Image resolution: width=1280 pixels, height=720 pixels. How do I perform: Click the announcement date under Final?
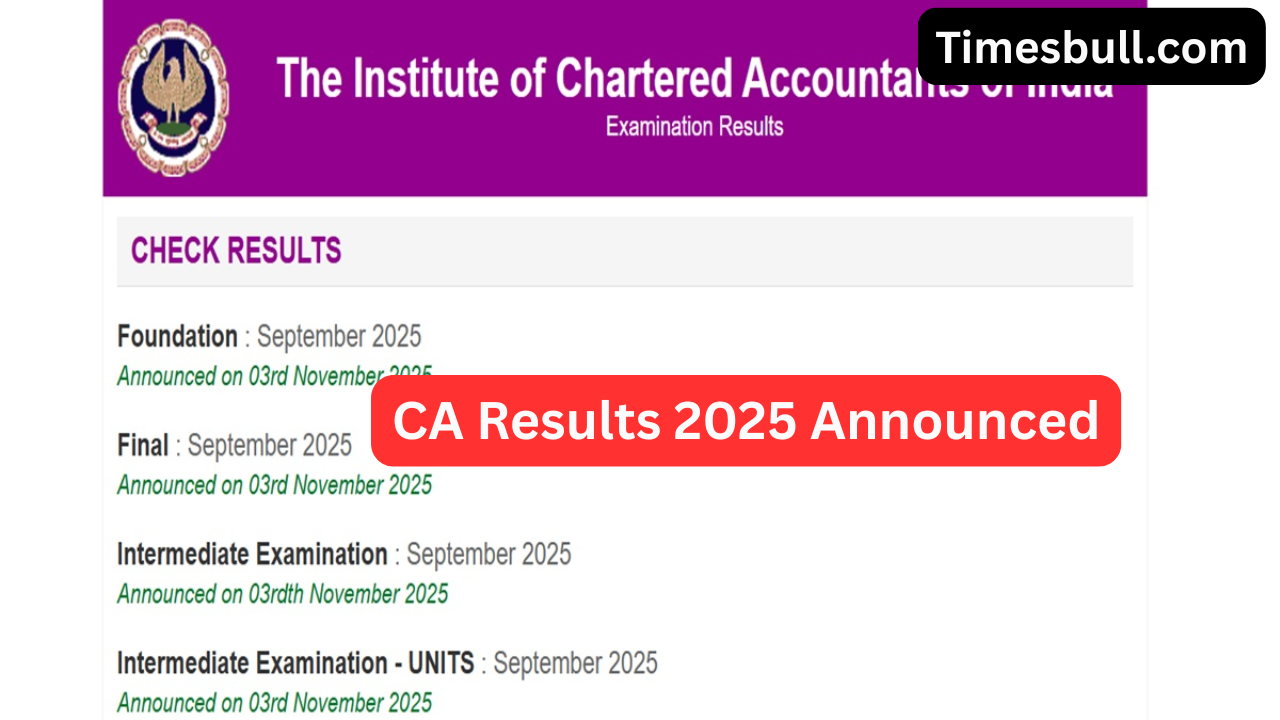(x=274, y=486)
